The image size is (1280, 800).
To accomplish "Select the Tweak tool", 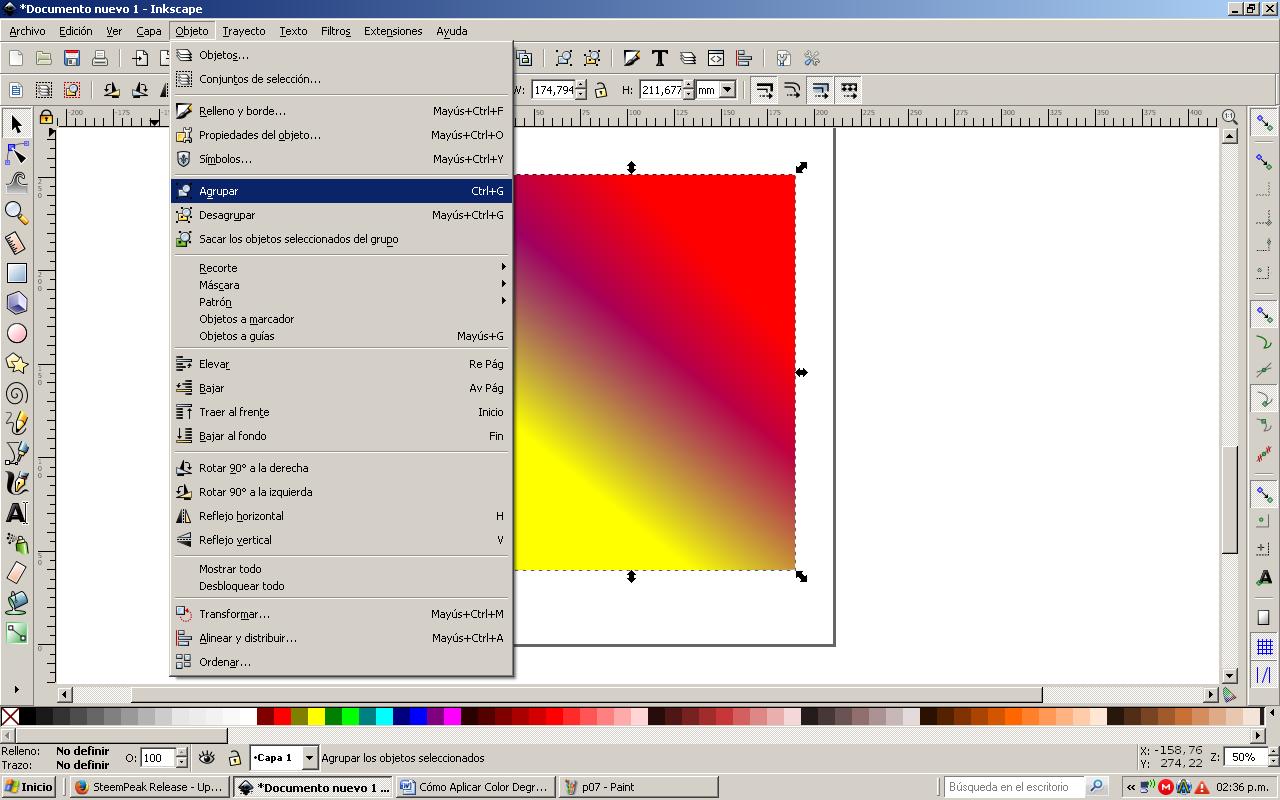I will click(x=16, y=182).
